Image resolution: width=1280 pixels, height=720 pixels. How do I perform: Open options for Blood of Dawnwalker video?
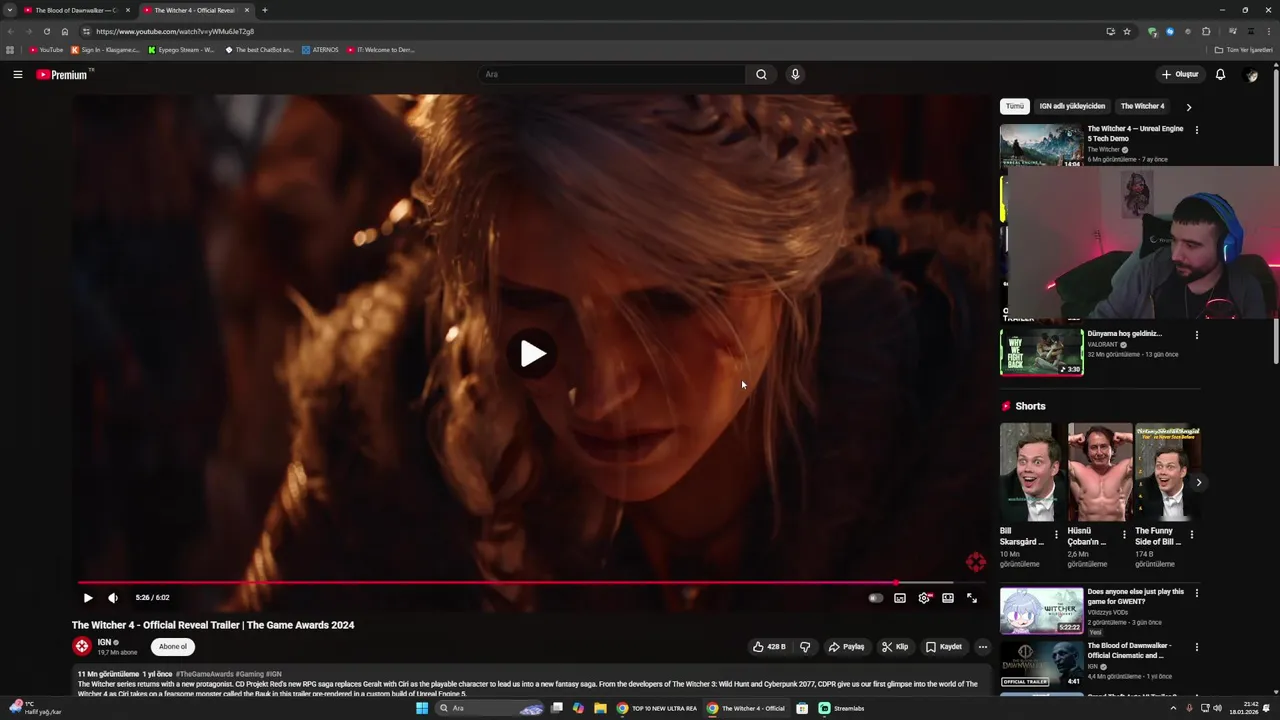pyautogui.click(x=1196, y=647)
